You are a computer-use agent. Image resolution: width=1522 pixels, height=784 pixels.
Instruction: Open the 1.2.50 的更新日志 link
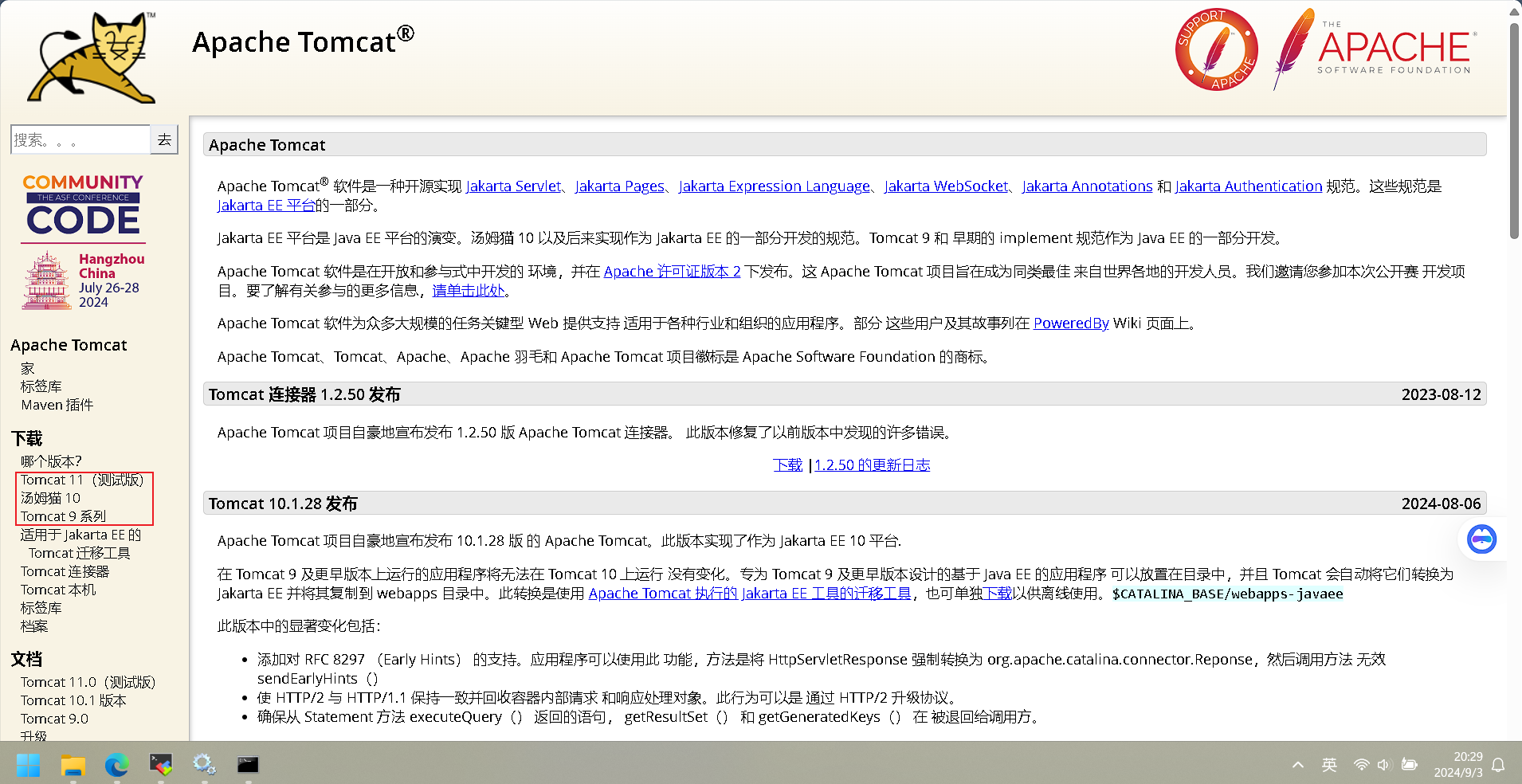(872, 465)
